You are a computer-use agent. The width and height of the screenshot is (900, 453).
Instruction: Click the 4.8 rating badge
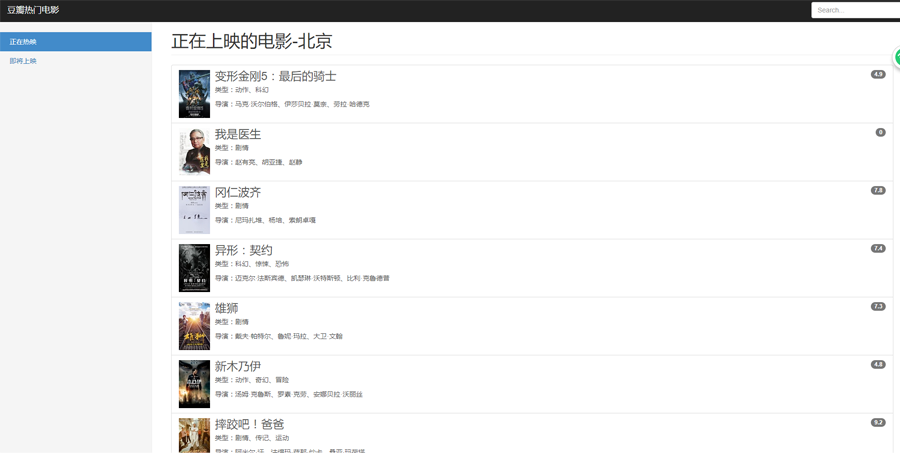(878, 365)
